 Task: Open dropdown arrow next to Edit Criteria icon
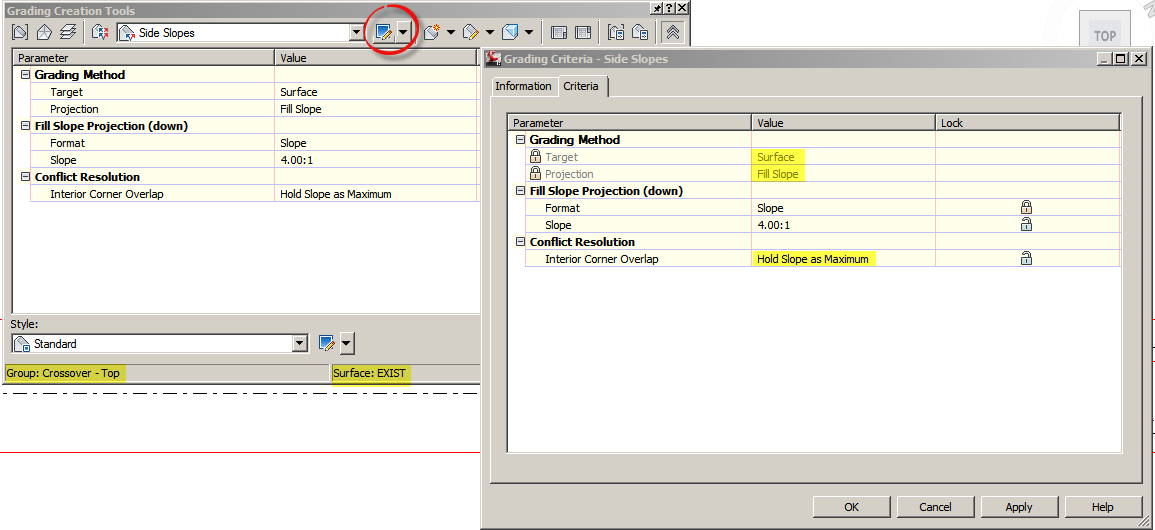403,32
